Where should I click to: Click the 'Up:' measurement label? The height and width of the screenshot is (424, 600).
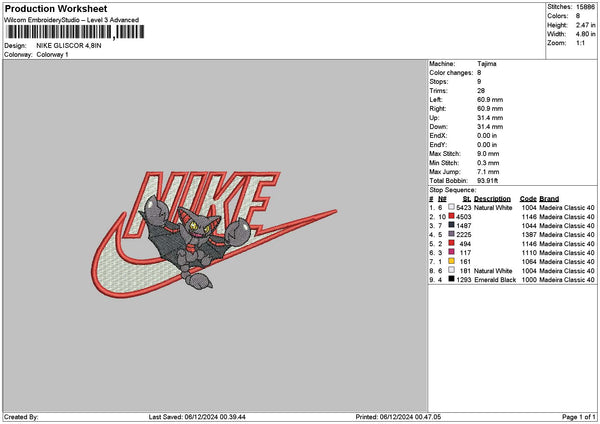coord(434,118)
